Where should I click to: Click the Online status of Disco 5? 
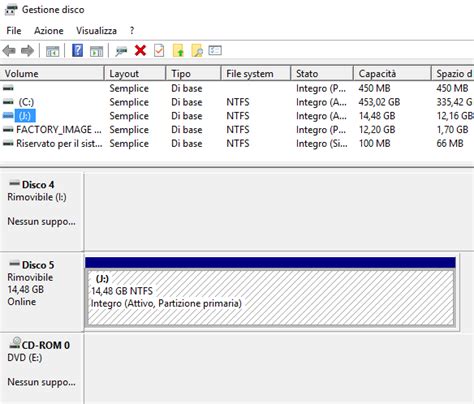21,302
